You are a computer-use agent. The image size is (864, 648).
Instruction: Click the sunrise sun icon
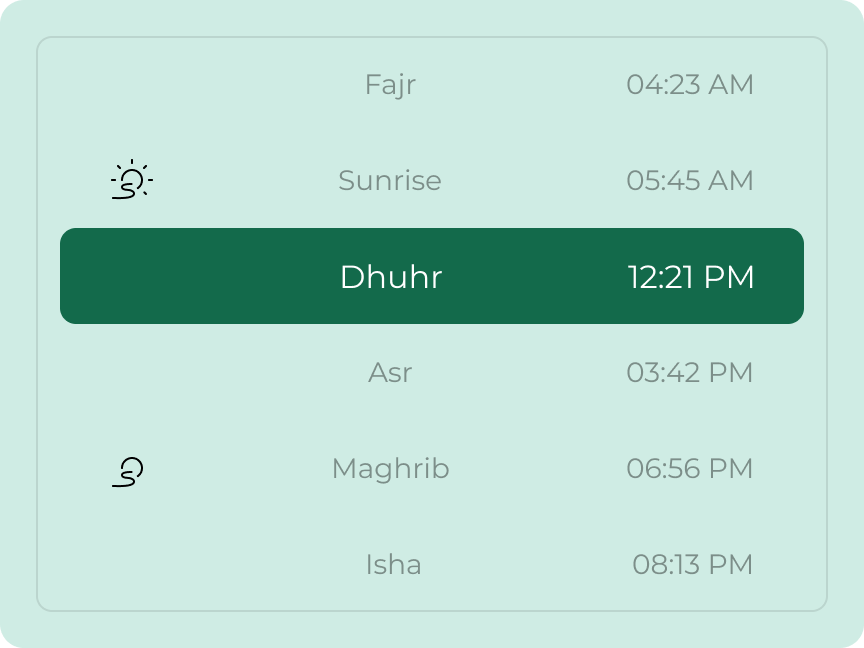coord(131,180)
